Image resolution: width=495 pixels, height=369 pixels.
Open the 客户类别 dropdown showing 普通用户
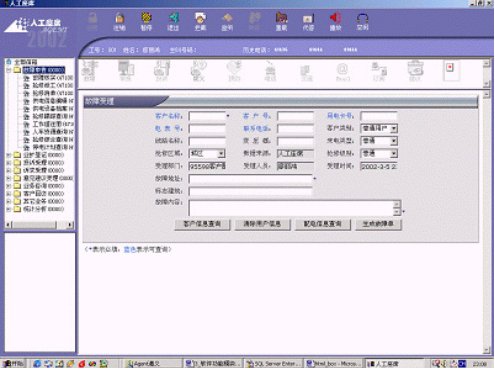(x=394, y=129)
